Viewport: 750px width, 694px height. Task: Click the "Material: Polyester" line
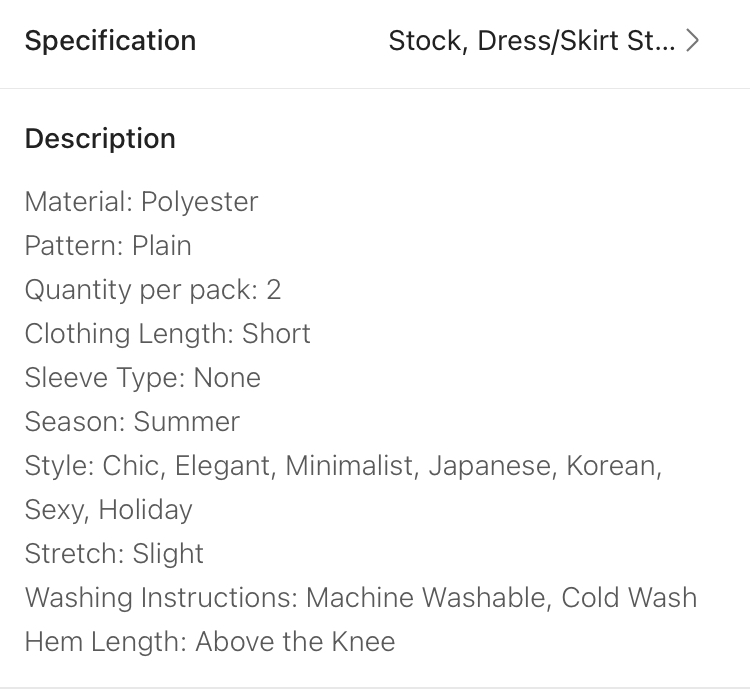pos(141,202)
